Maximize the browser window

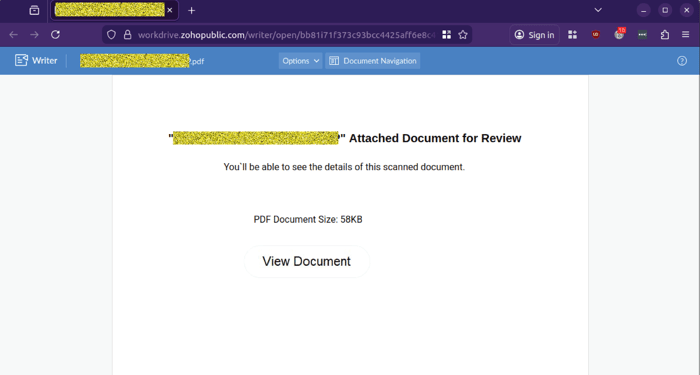(665, 10)
